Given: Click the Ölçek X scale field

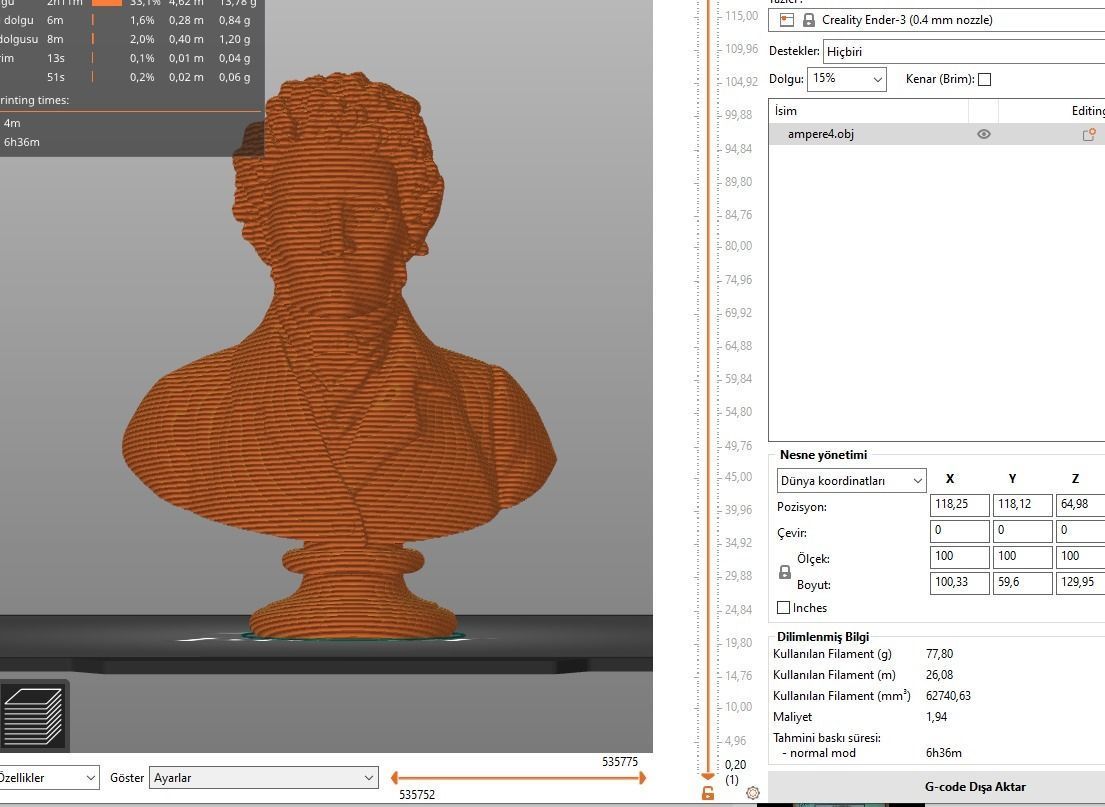Looking at the screenshot, I should click(x=959, y=557).
